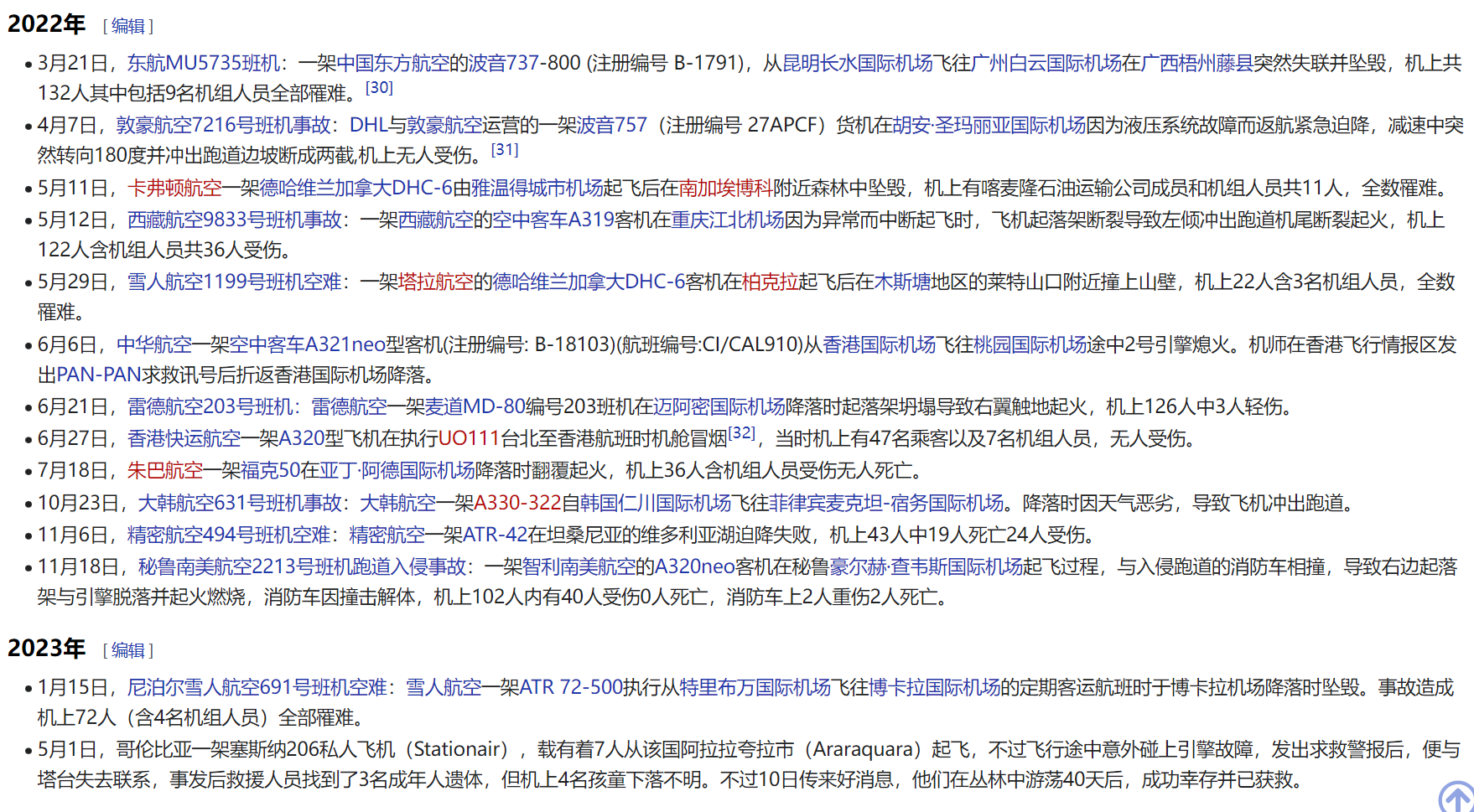Open 敦豪航空7216号班机事故 article

(224, 125)
